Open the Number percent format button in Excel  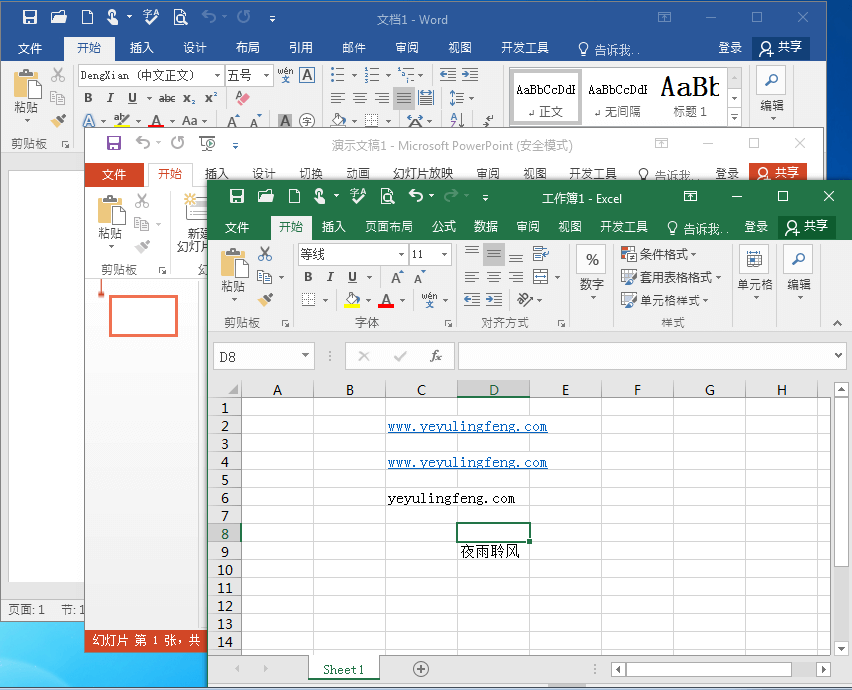592,260
